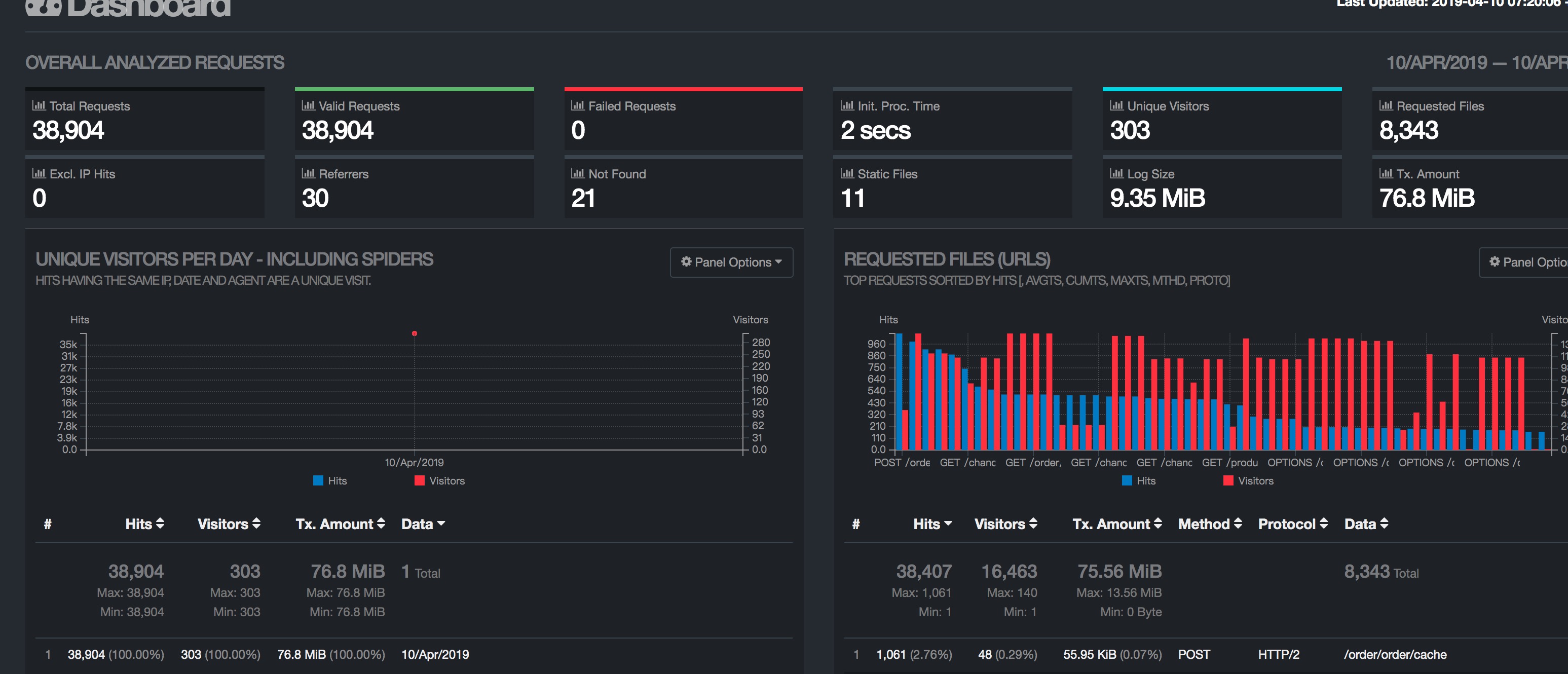Click the 16,463 total visitors summary

pos(1009,572)
